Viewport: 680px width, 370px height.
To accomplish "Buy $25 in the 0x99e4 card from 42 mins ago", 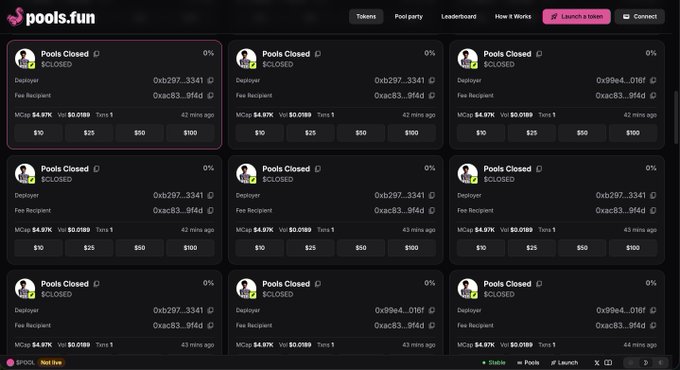I will (532, 133).
